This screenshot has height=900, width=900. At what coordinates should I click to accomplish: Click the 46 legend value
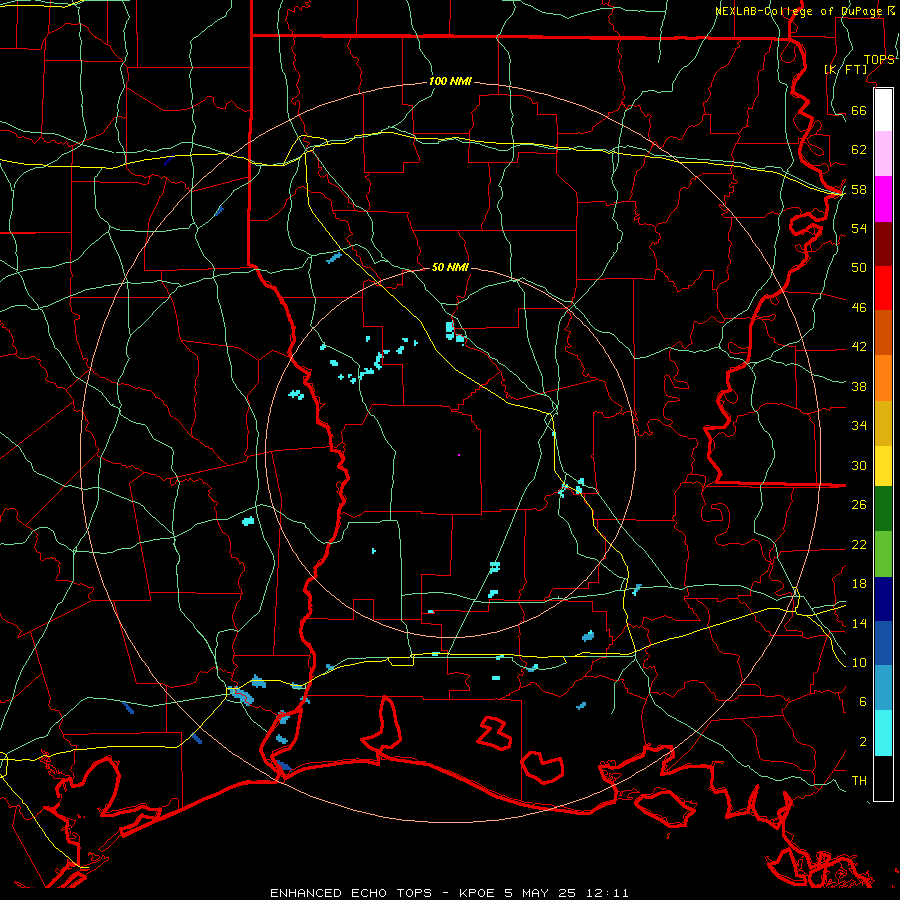(859, 307)
